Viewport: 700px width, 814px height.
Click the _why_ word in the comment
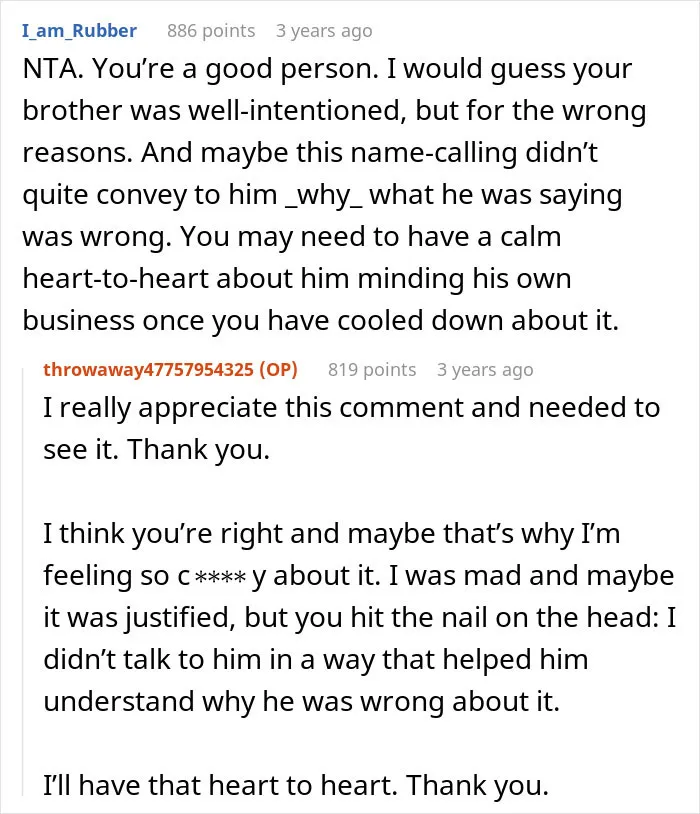click(x=325, y=195)
